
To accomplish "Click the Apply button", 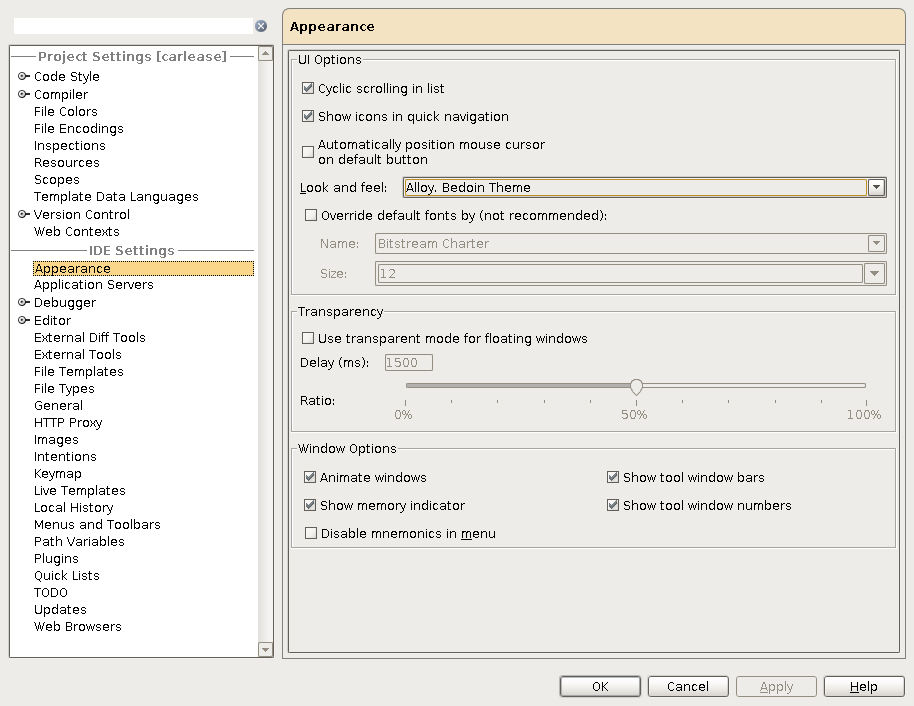I will 776,687.
